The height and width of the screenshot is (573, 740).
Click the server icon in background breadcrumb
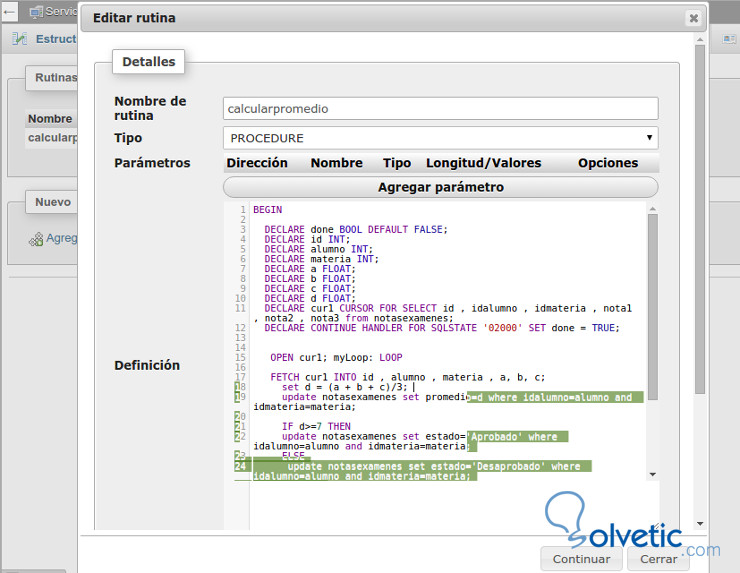(36, 12)
